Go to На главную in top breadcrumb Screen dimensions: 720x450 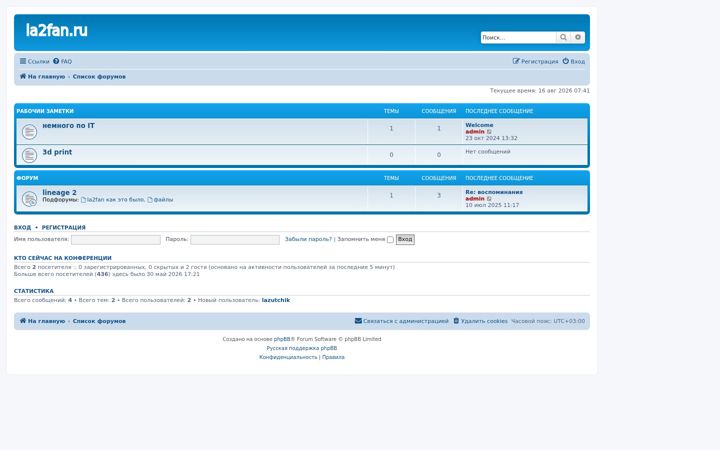(42, 77)
